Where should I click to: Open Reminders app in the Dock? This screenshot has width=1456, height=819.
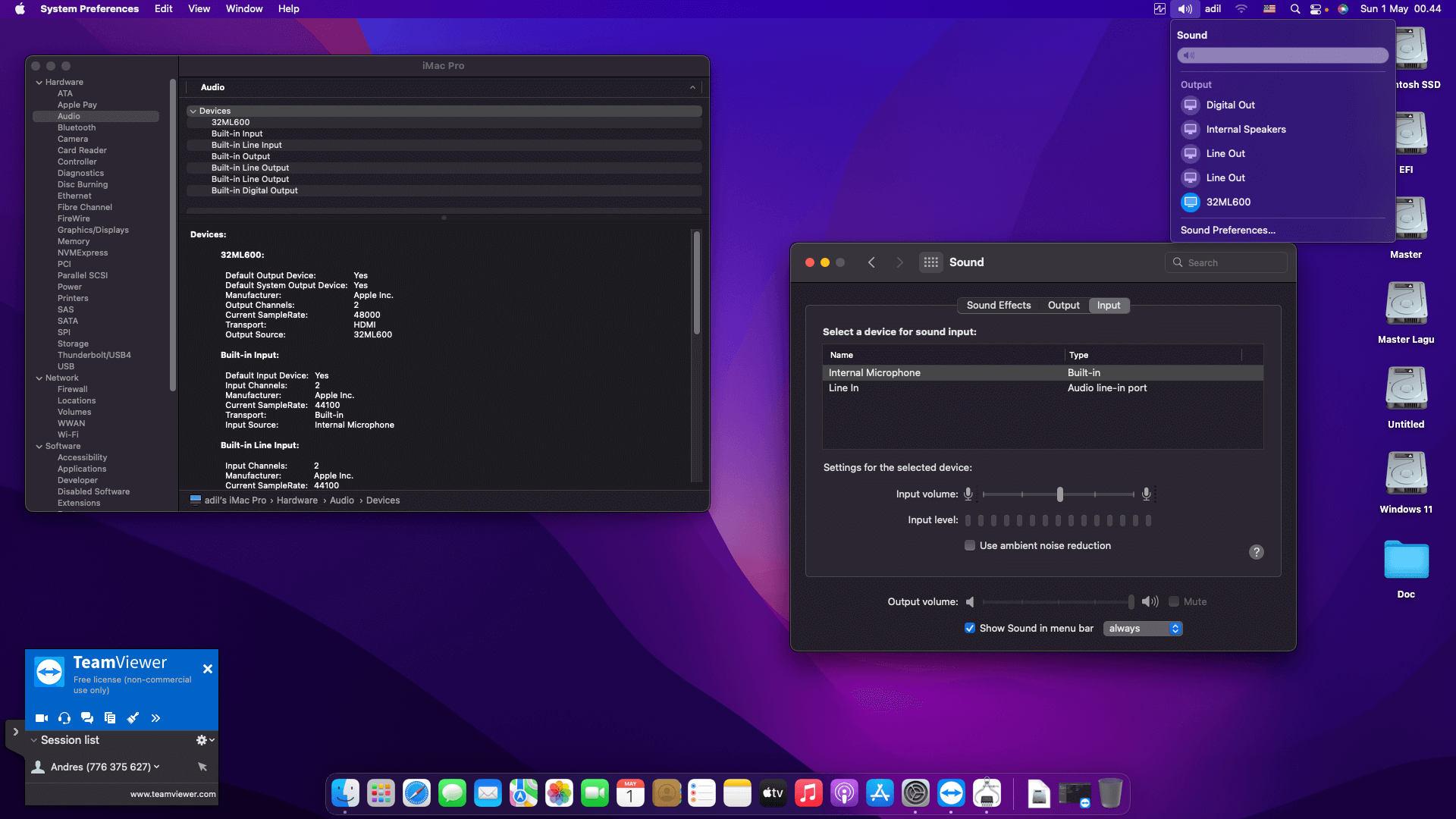[701, 793]
